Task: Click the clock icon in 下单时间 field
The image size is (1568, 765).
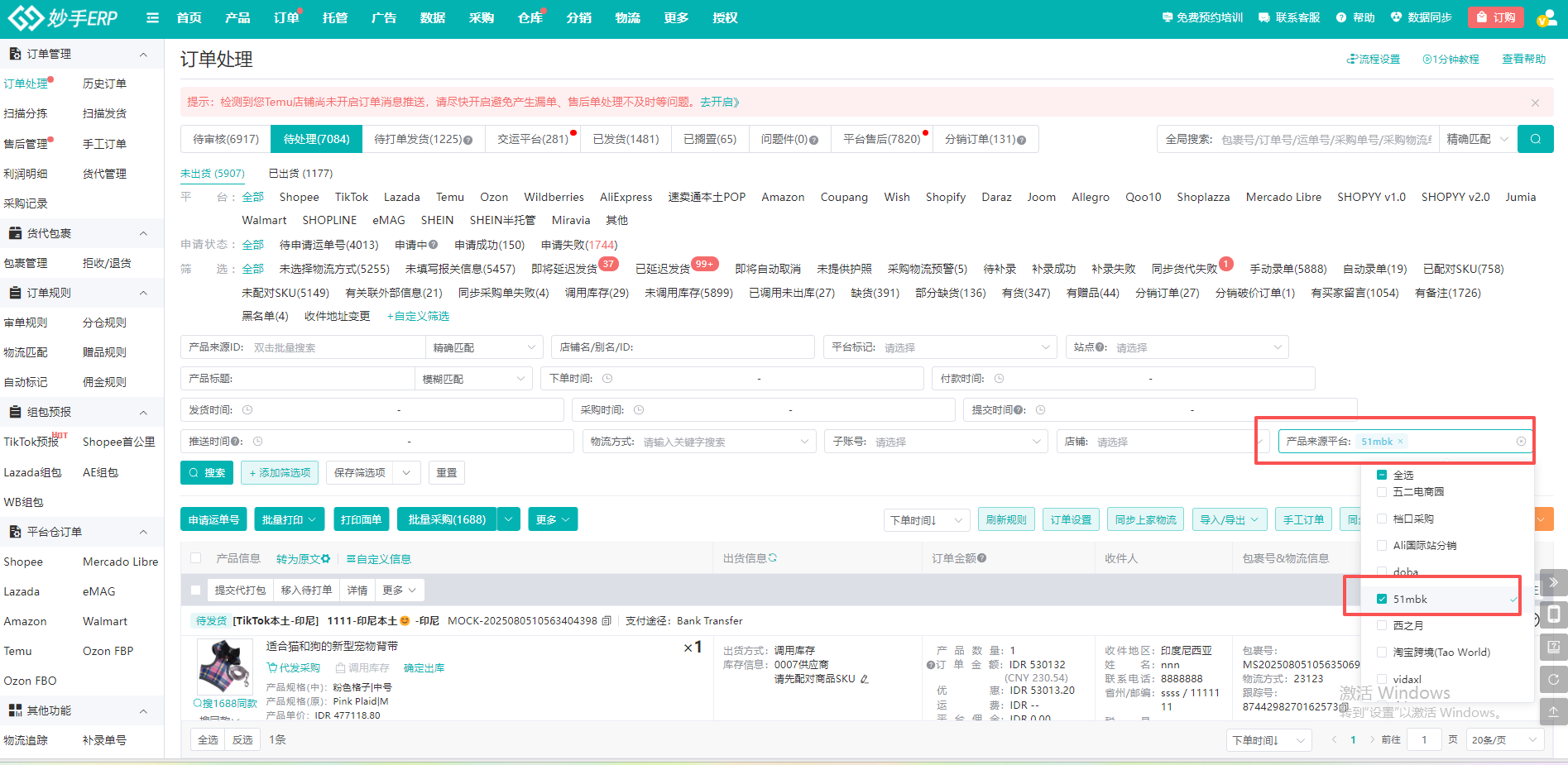Action: pos(607,378)
